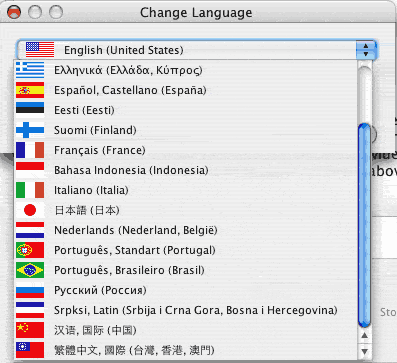Click the scrollbar down arrow
The width and height of the screenshot is (397, 363).
(364, 351)
